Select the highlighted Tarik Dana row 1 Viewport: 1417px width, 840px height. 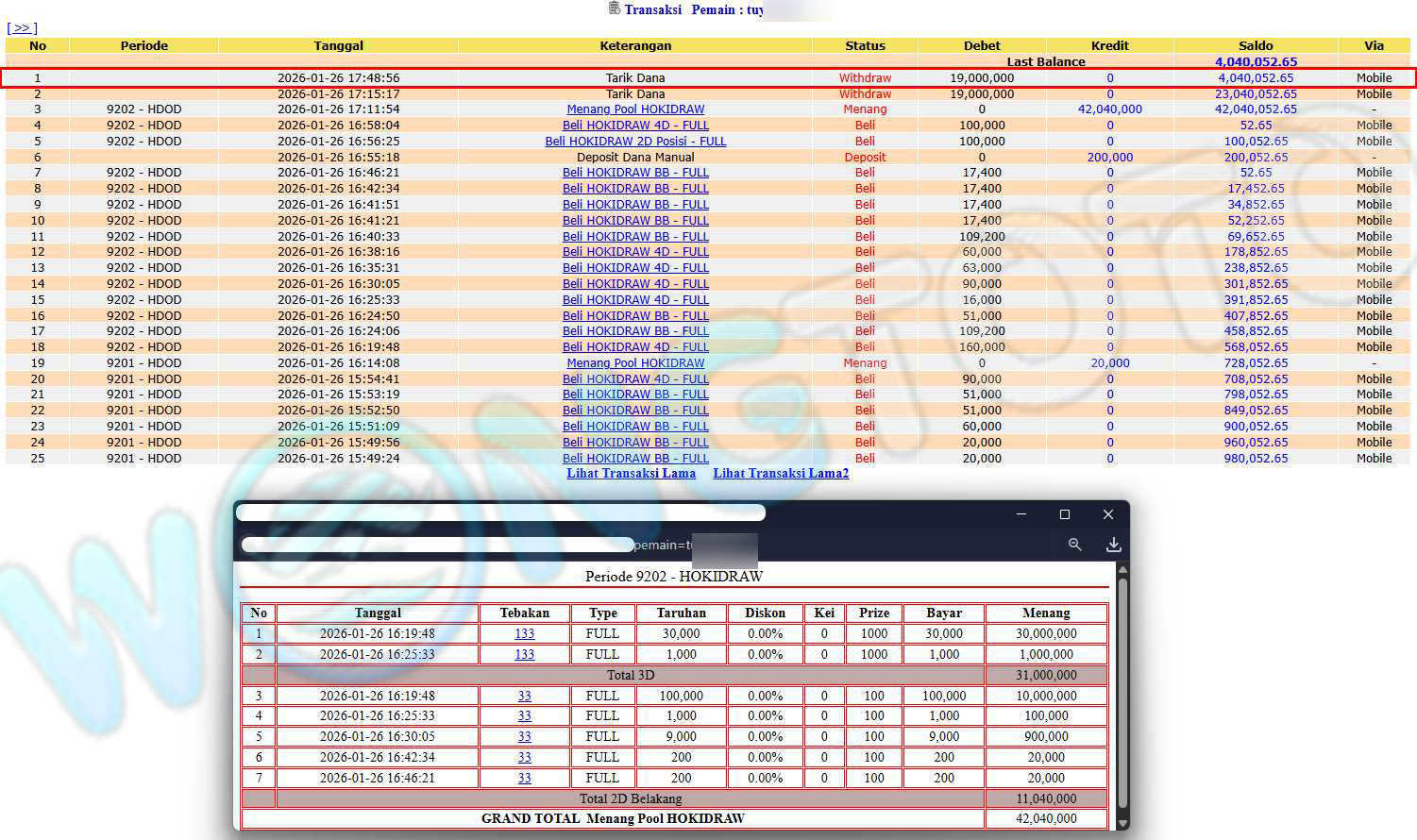click(x=635, y=78)
